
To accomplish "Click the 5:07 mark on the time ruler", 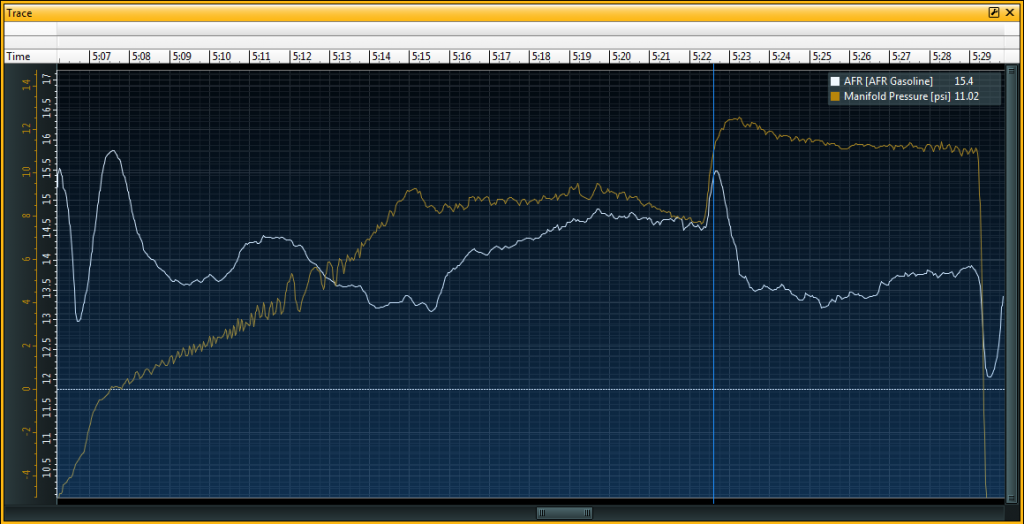I will (x=102, y=57).
